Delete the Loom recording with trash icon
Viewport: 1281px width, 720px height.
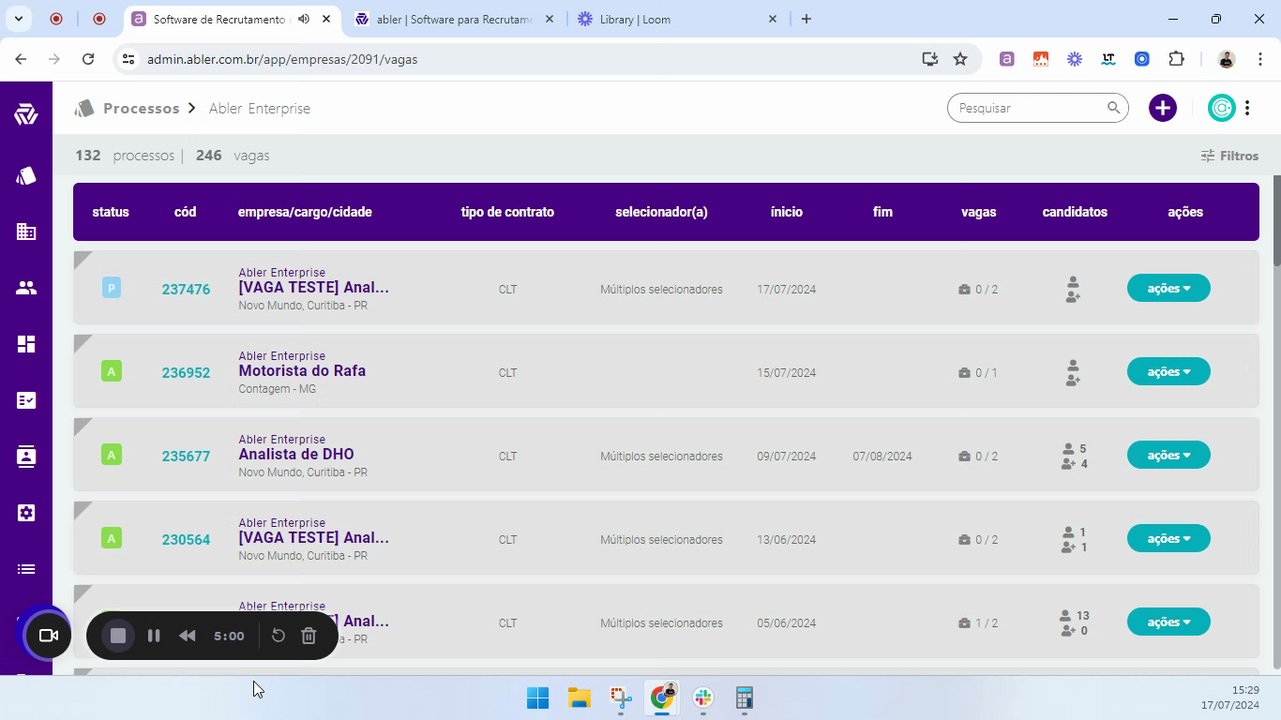(309, 636)
